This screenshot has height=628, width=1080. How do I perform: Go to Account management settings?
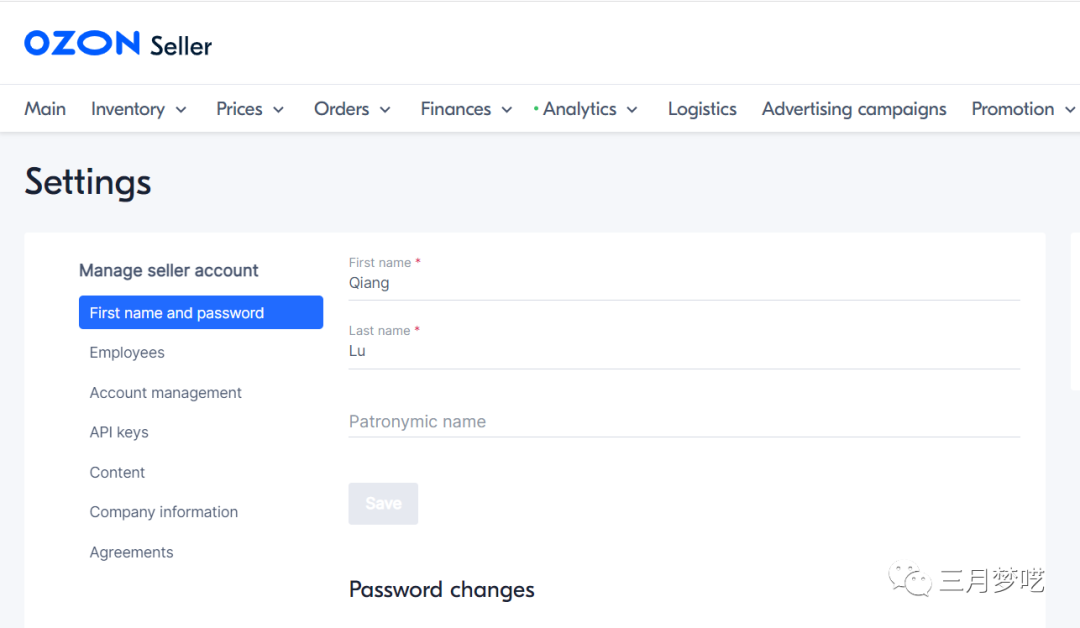(166, 393)
